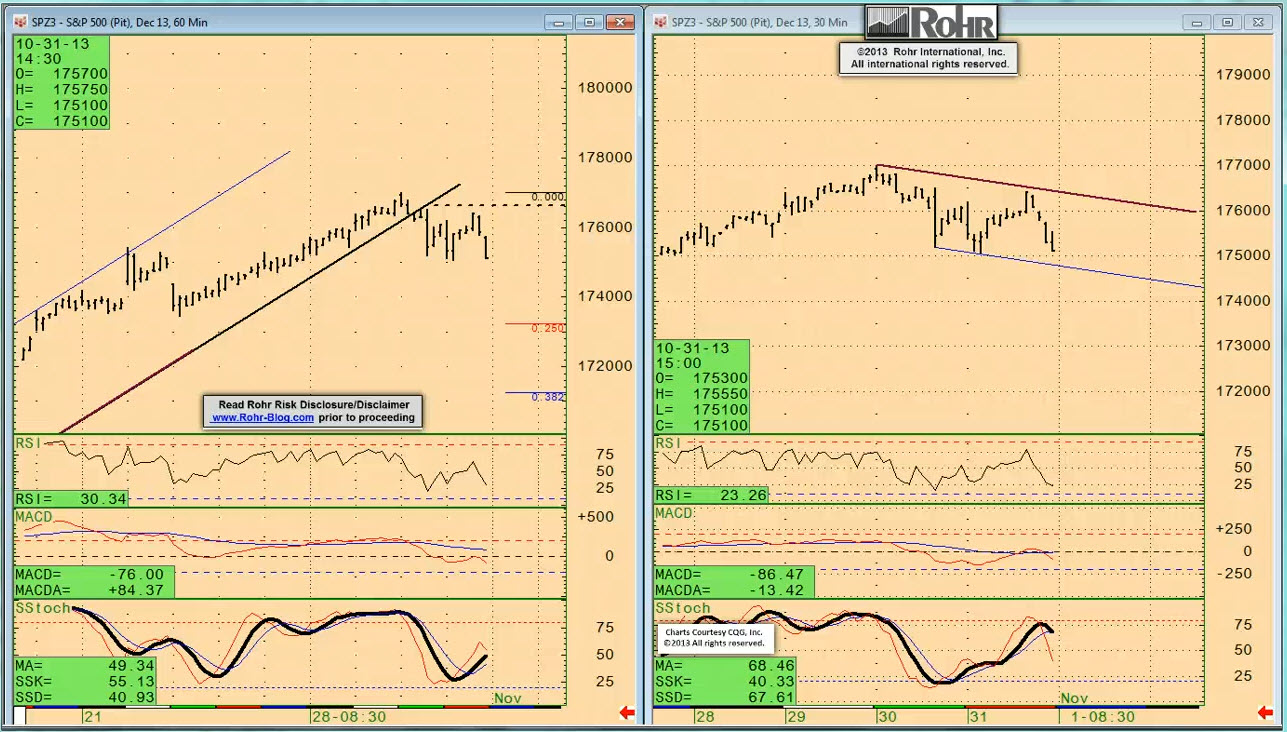Image resolution: width=1287 pixels, height=732 pixels.
Task: Click the red arrow in the 60 Min chart
Action: pos(627,713)
